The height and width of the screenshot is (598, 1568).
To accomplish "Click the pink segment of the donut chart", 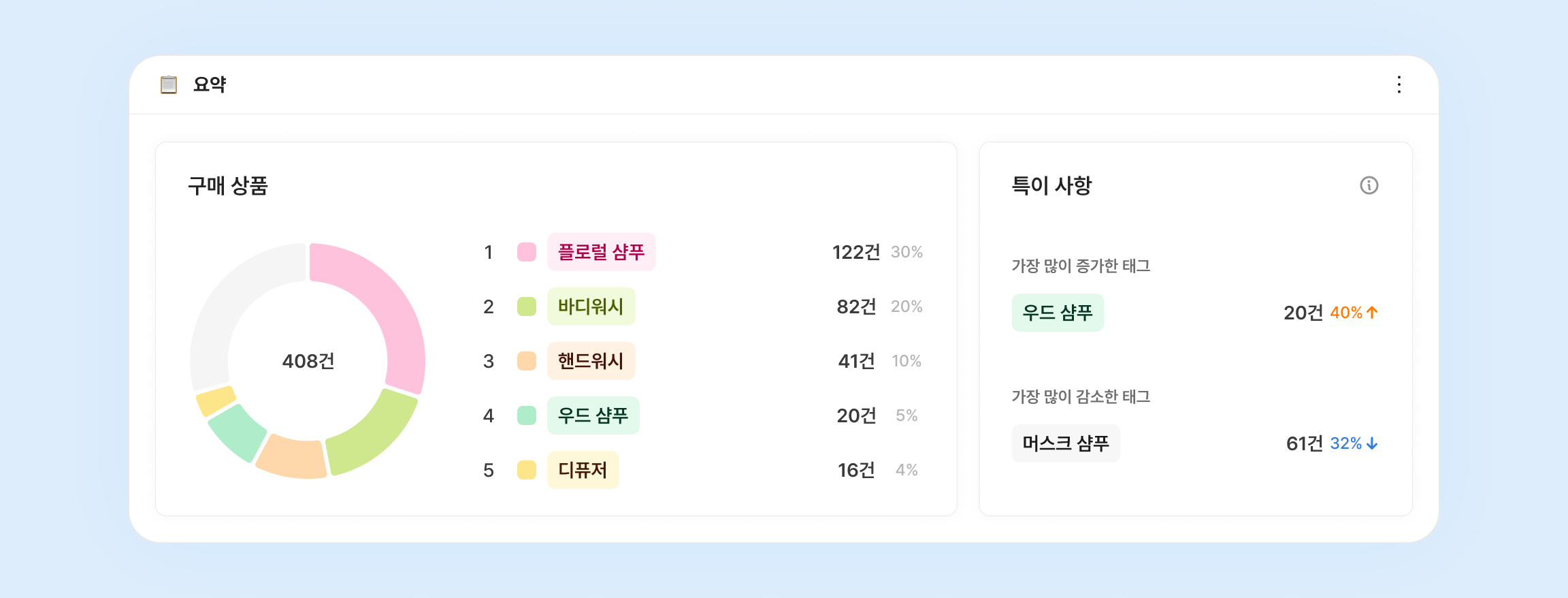I will point(391,306).
